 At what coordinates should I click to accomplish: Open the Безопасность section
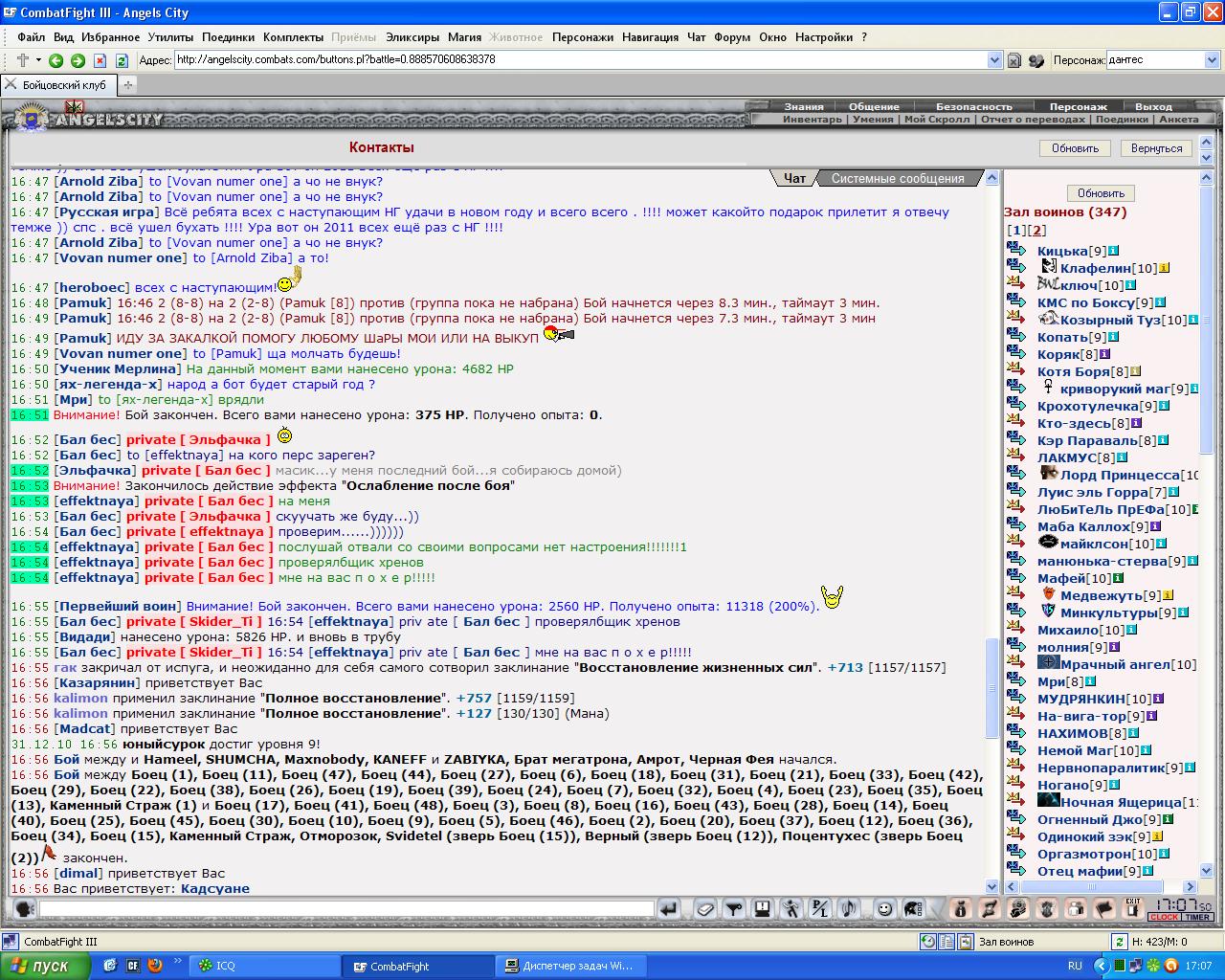pos(973,106)
